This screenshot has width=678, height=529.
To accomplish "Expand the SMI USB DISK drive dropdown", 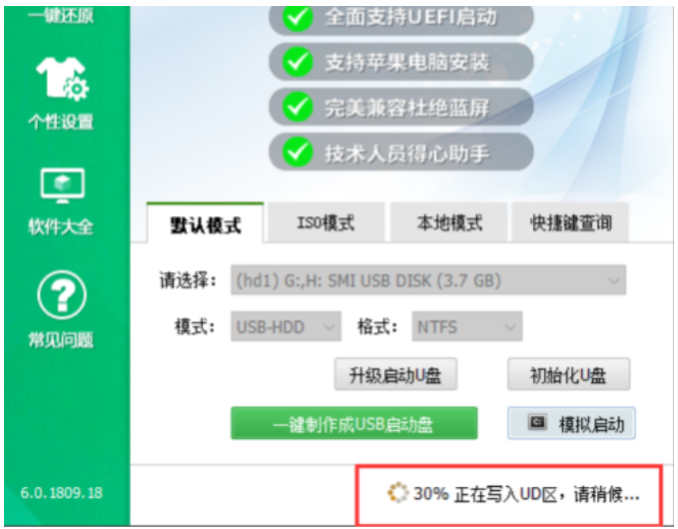I will point(428,280).
